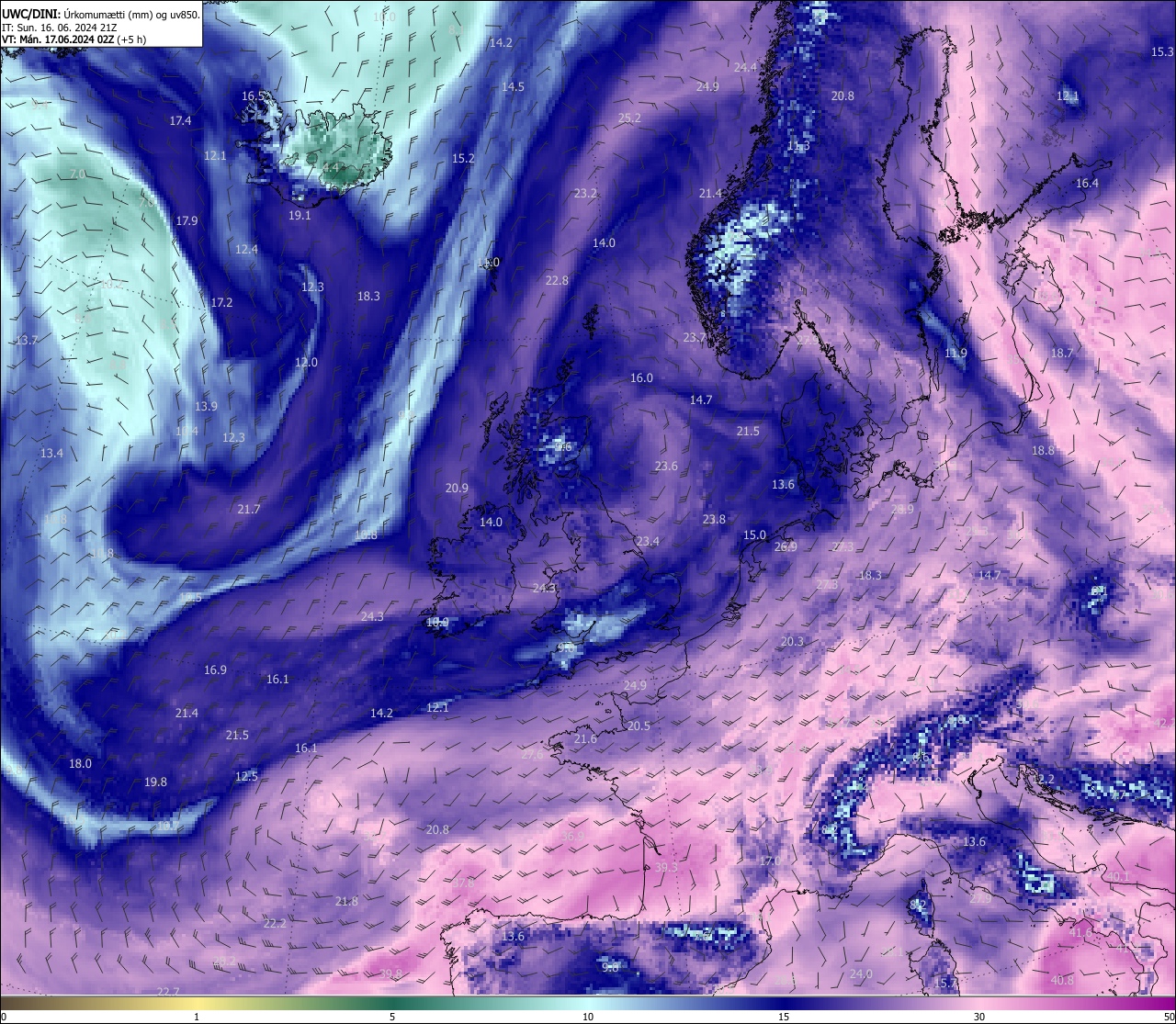The width and height of the screenshot is (1176, 1024).
Task: Click the 20.3 value label
Action: 792,641
